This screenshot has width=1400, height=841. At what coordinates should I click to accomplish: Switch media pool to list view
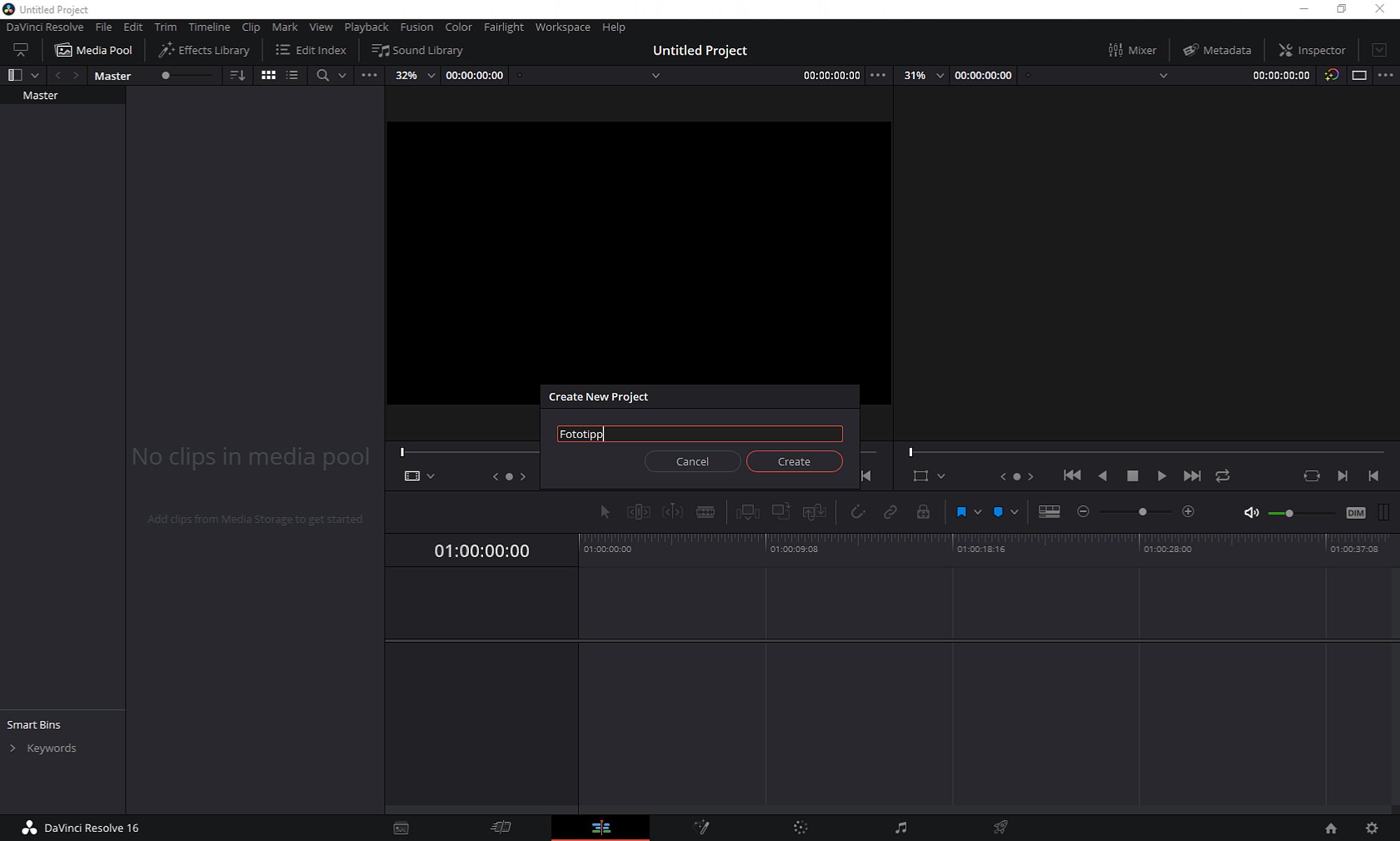coord(293,75)
